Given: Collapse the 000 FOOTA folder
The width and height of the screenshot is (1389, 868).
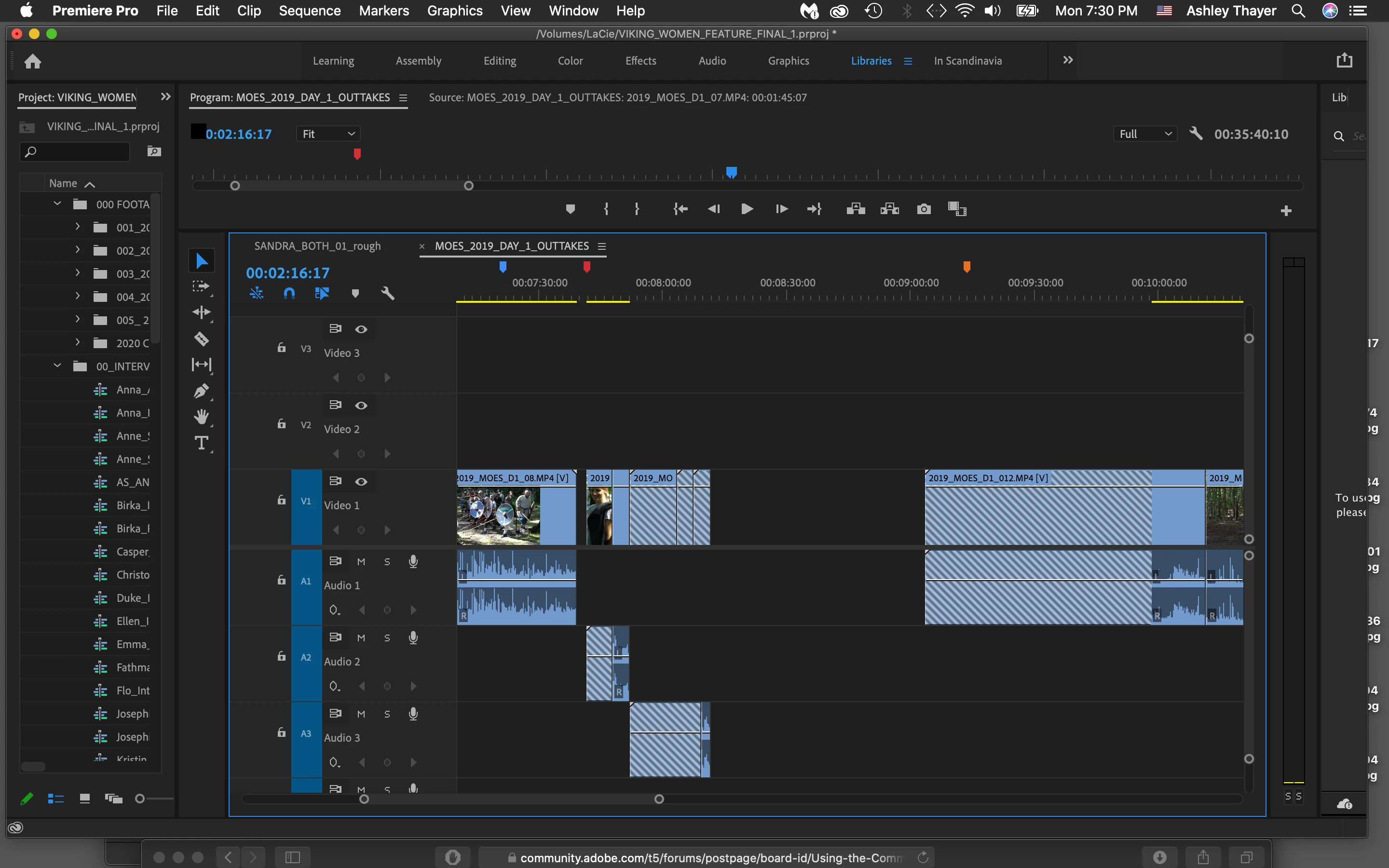Looking at the screenshot, I should tap(57, 204).
